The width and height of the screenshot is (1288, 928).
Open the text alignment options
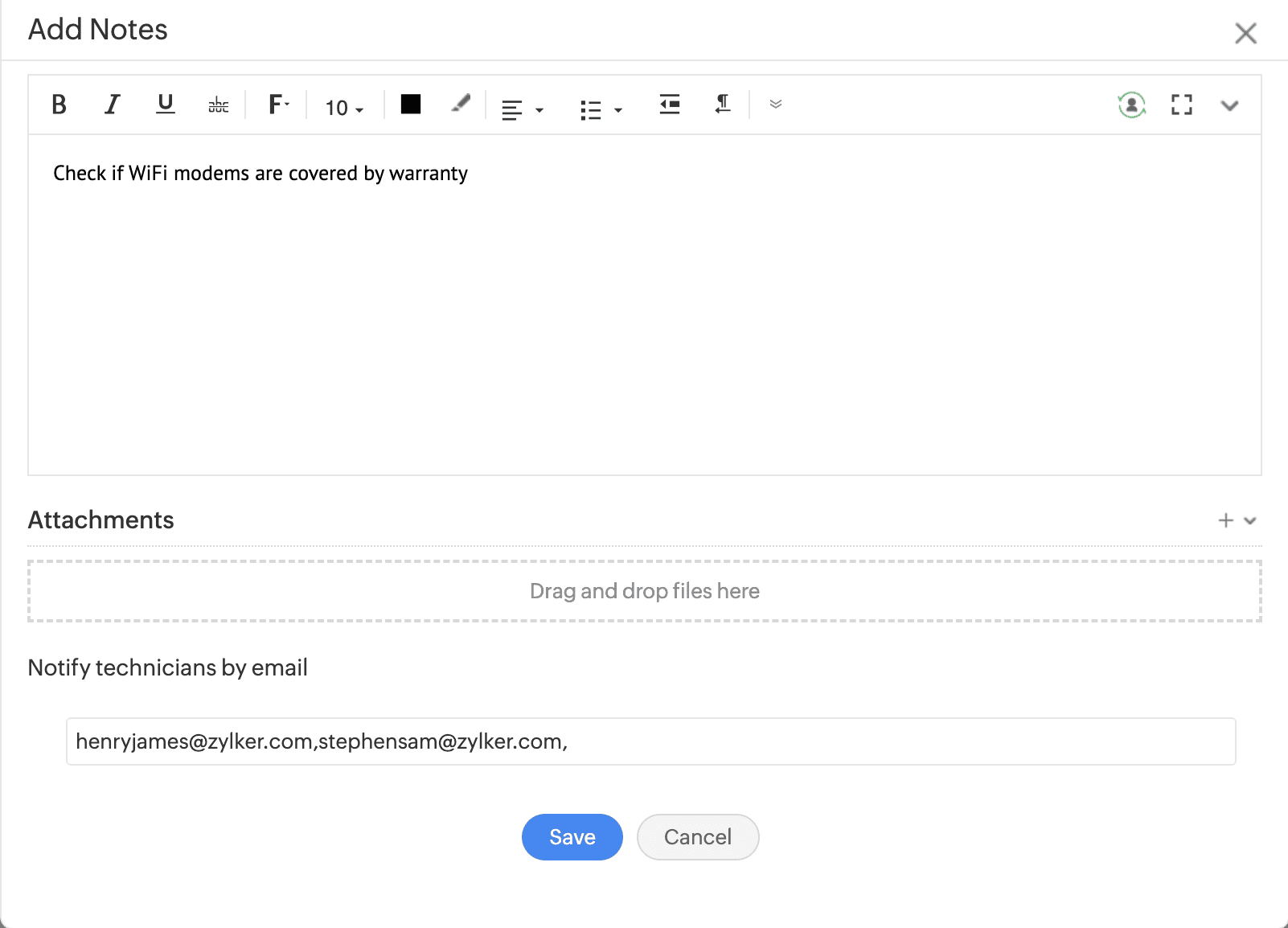[x=522, y=109]
